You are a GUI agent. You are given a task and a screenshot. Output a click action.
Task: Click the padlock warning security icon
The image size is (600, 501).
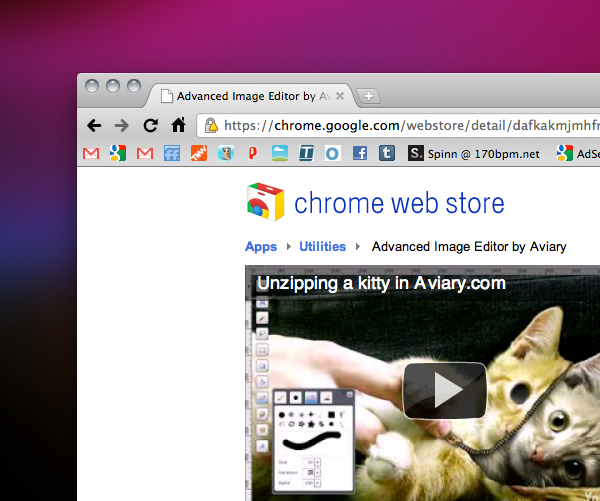(211, 125)
